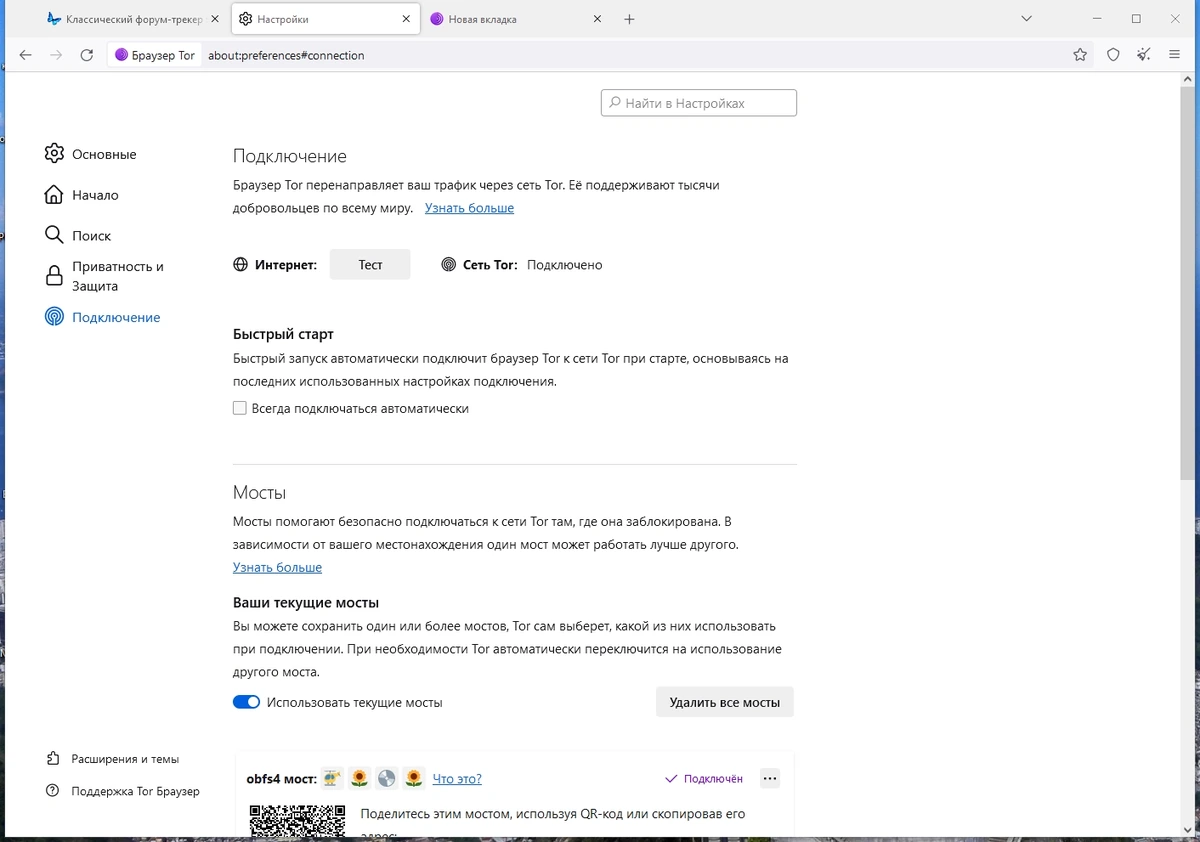Click the disc bridge emoji
The height and width of the screenshot is (842, 1200).
pyautogui.click(x=387, y=778)
